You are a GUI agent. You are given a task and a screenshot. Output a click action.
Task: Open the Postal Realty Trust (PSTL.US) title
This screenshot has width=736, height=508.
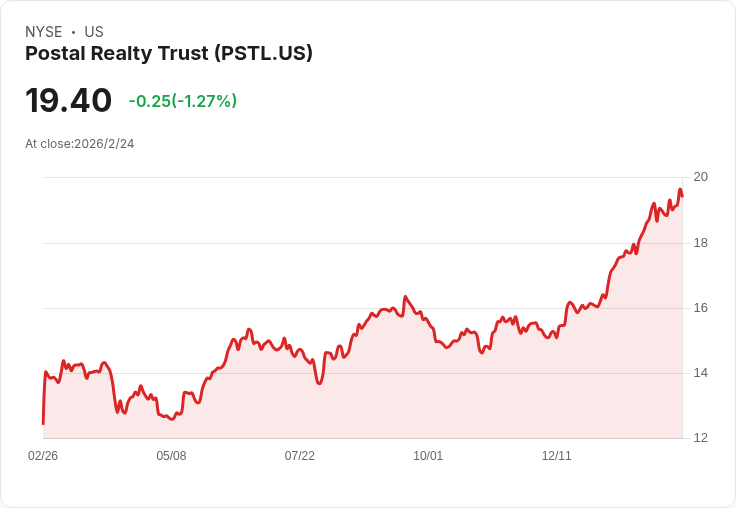169,54
